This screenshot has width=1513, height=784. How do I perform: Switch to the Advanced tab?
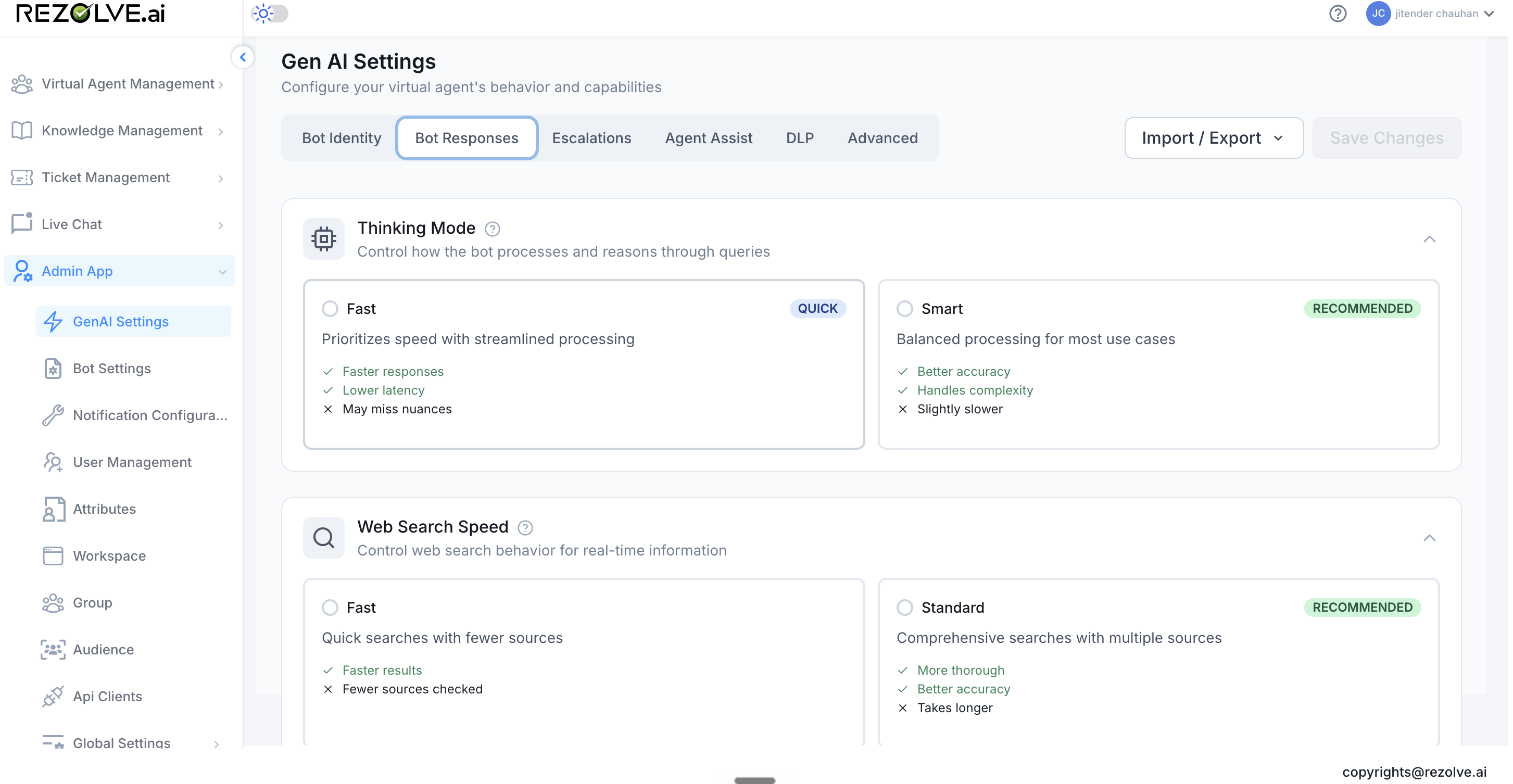pos(882,138)
